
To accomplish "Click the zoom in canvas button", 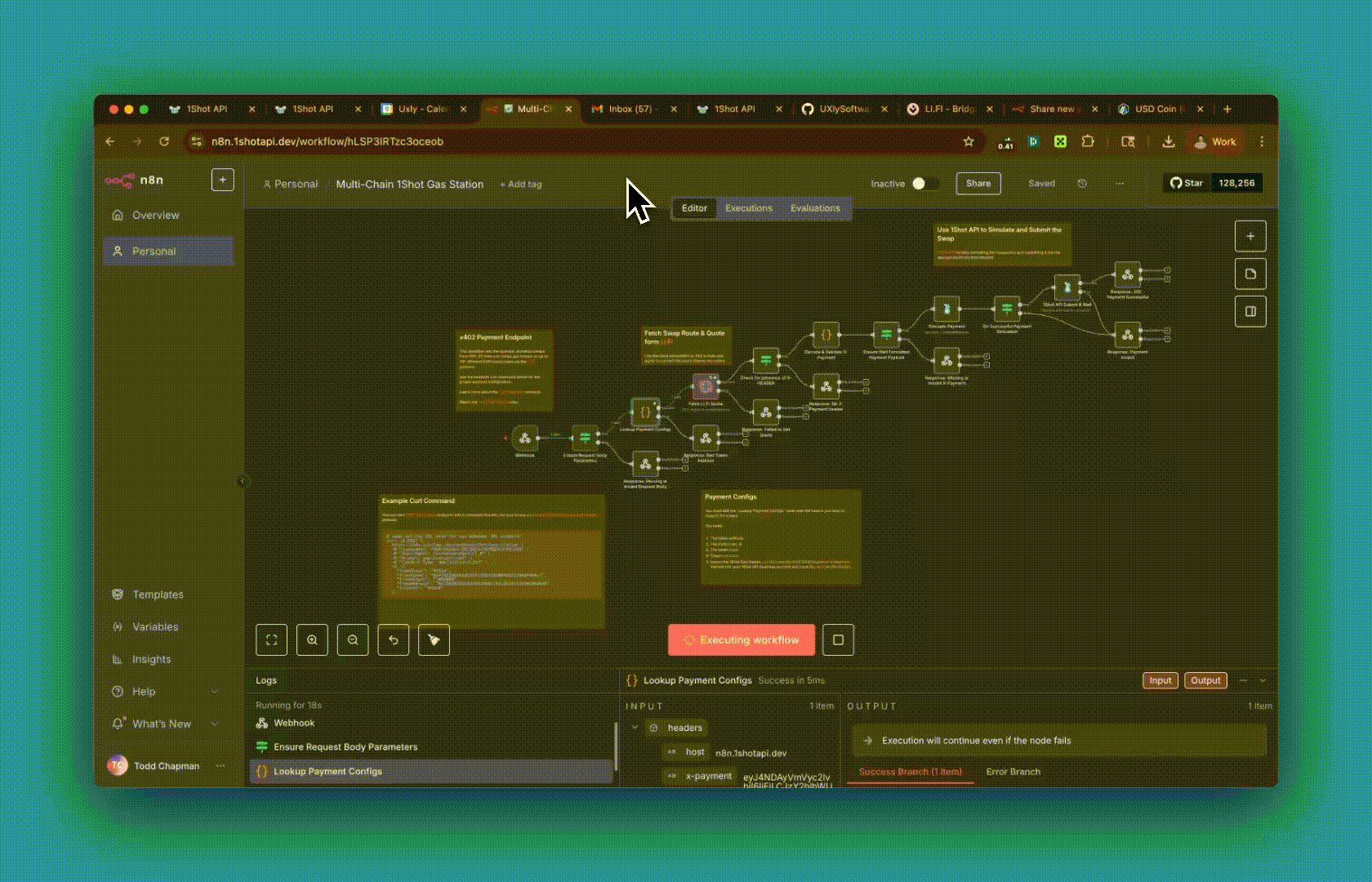I will click(x=312, y=640).
